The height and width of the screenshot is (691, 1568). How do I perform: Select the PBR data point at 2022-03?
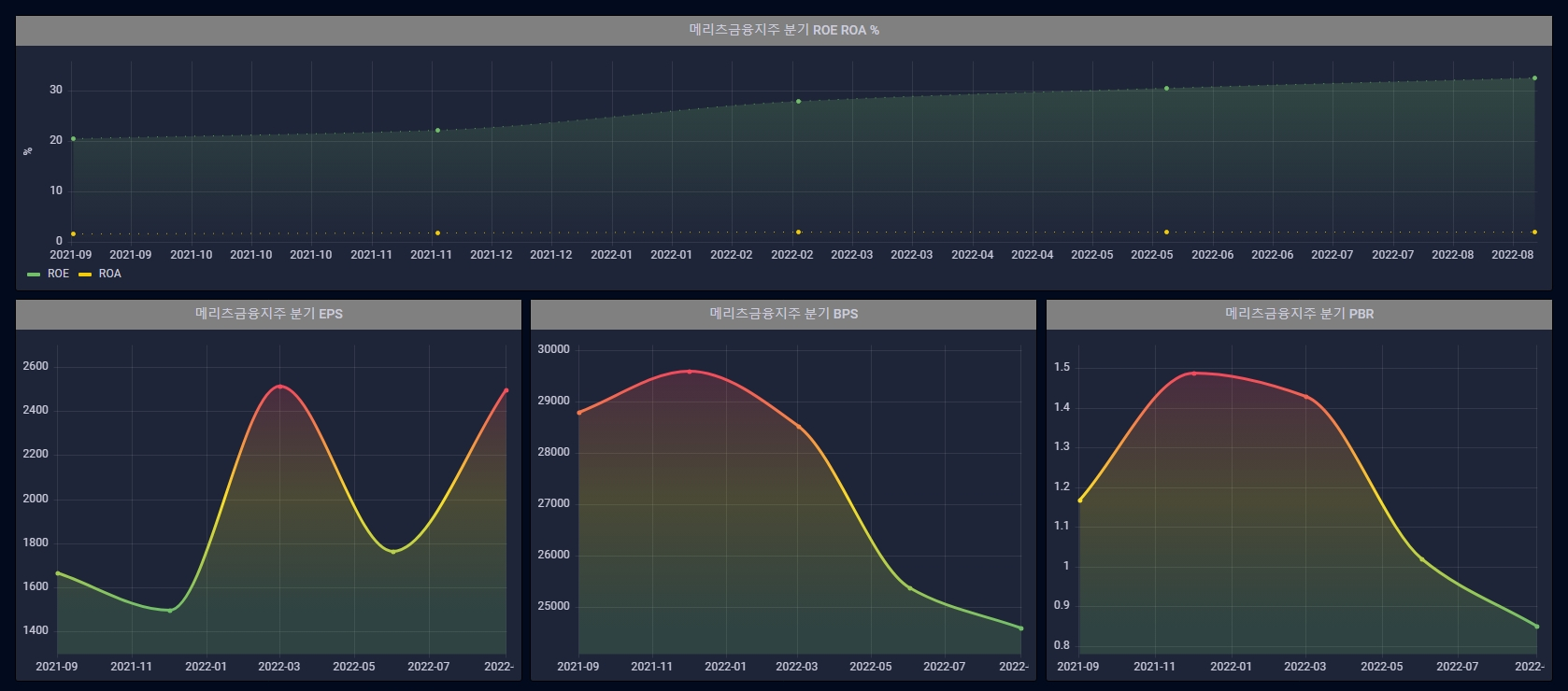[1306, 397]
